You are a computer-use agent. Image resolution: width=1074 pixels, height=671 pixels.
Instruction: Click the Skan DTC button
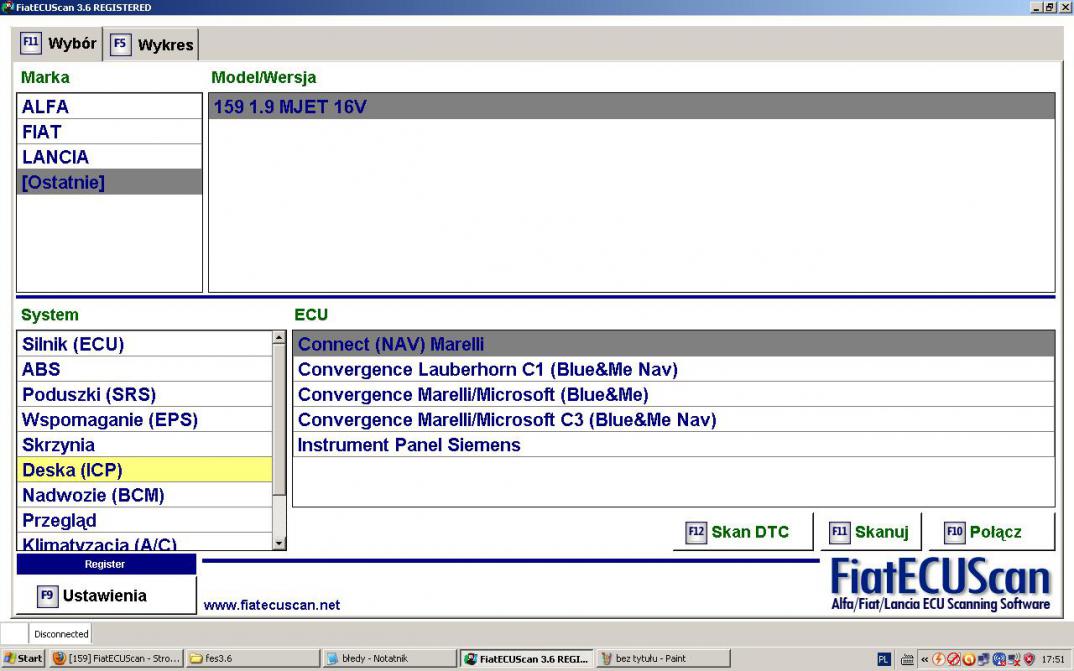[x=742, y=532]
